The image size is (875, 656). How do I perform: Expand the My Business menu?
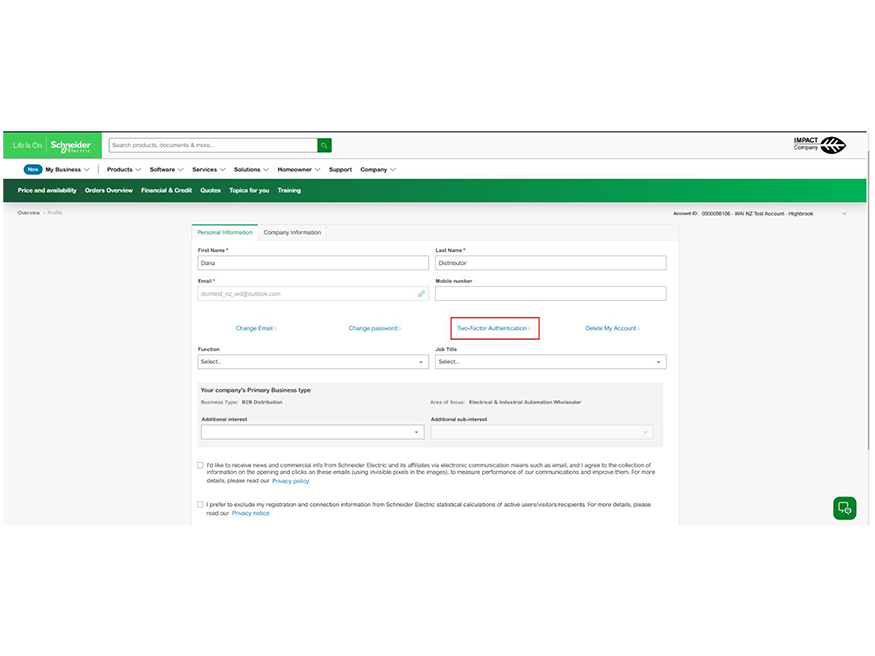click(x=67, y=170)
